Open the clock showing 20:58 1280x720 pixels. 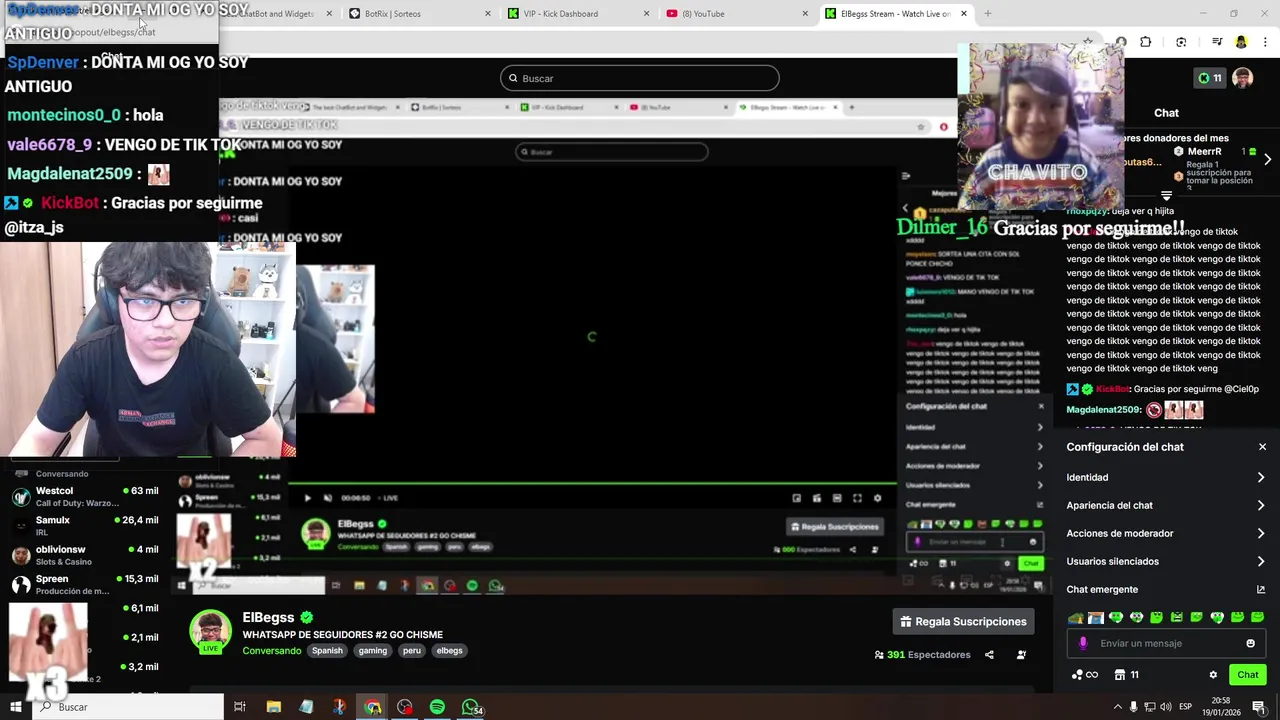[x=1221, y=707]
